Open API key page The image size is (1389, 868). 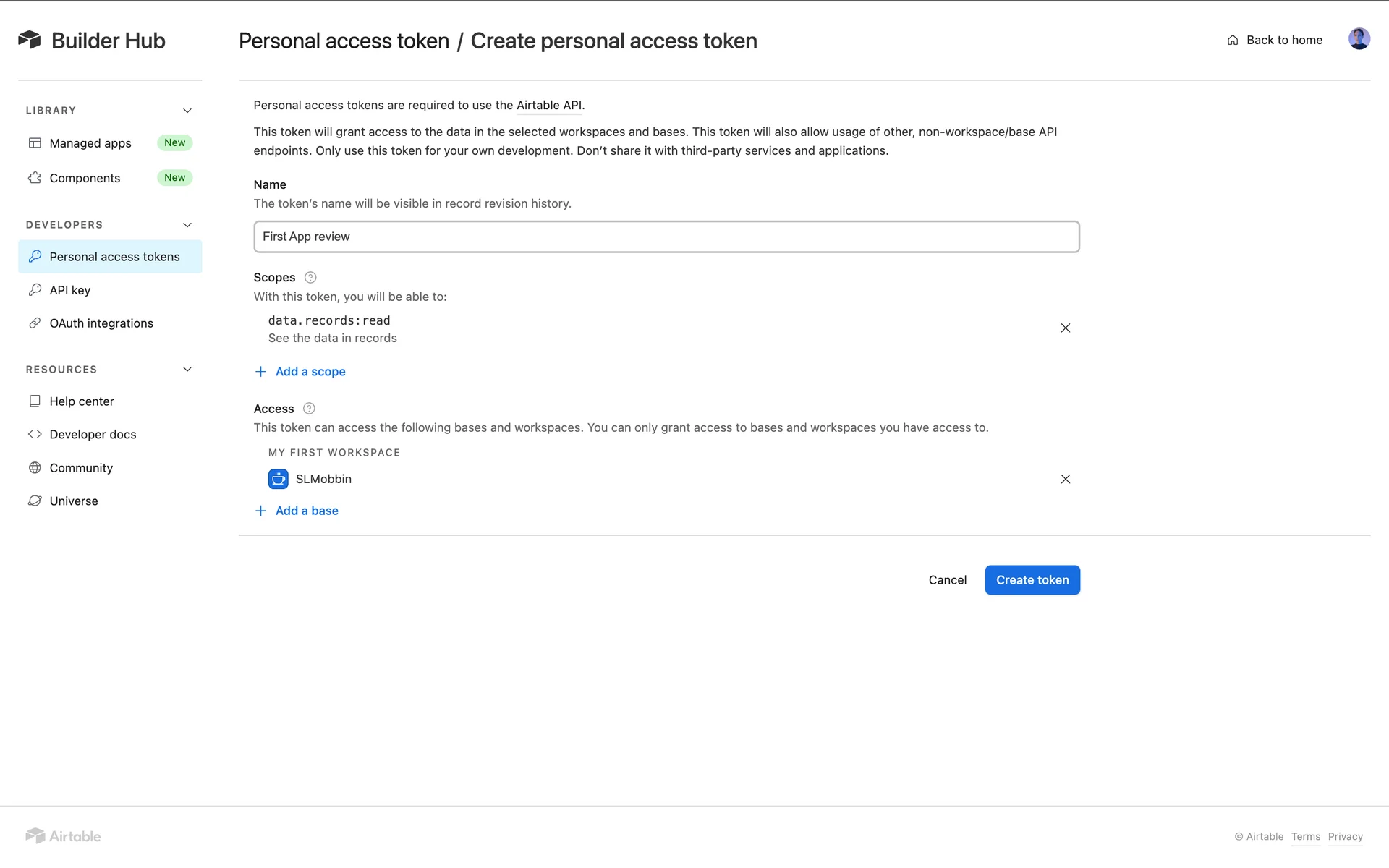(x=70, y=290)
